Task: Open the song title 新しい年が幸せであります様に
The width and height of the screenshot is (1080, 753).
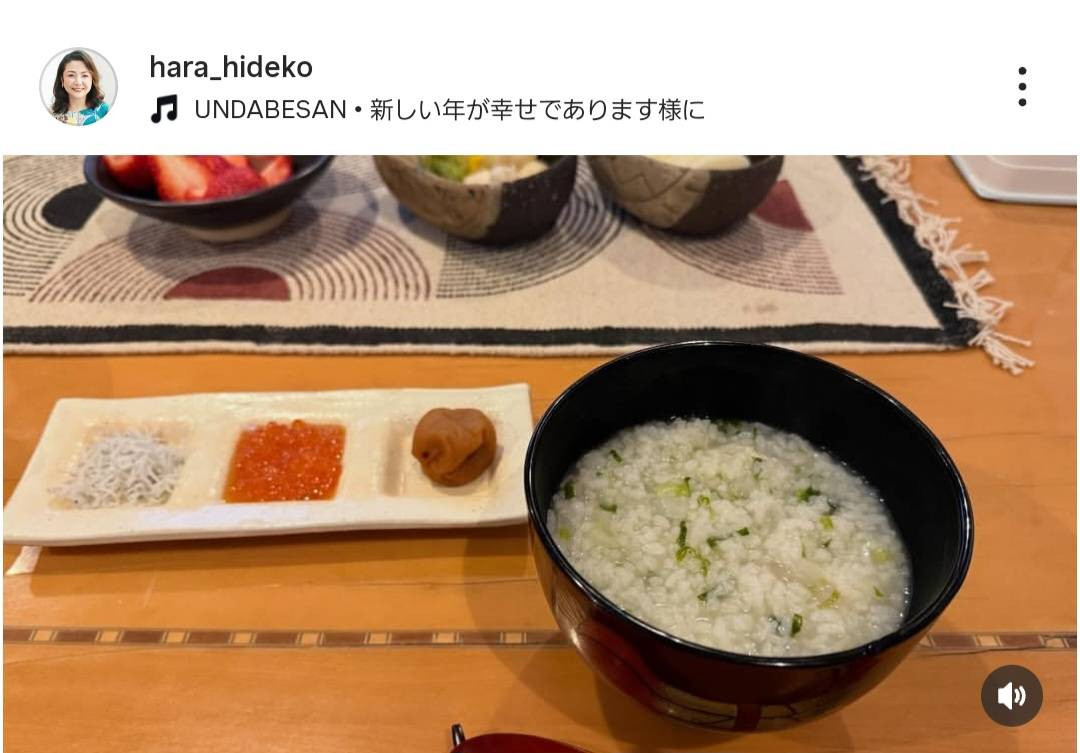Action: tap(537, 110)
